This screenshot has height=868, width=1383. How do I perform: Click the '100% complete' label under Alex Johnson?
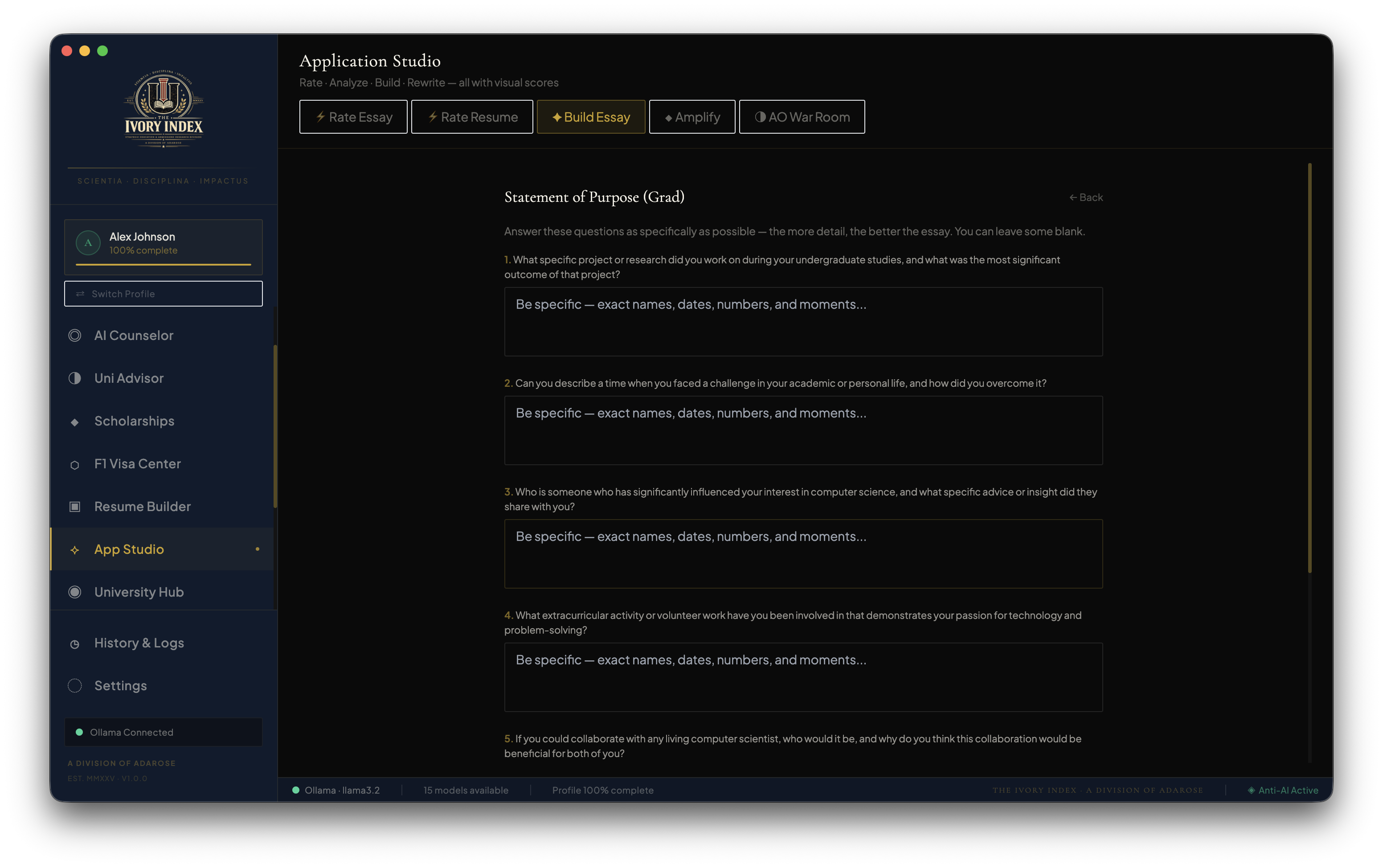pyautogui.click(x=143, y=250)
